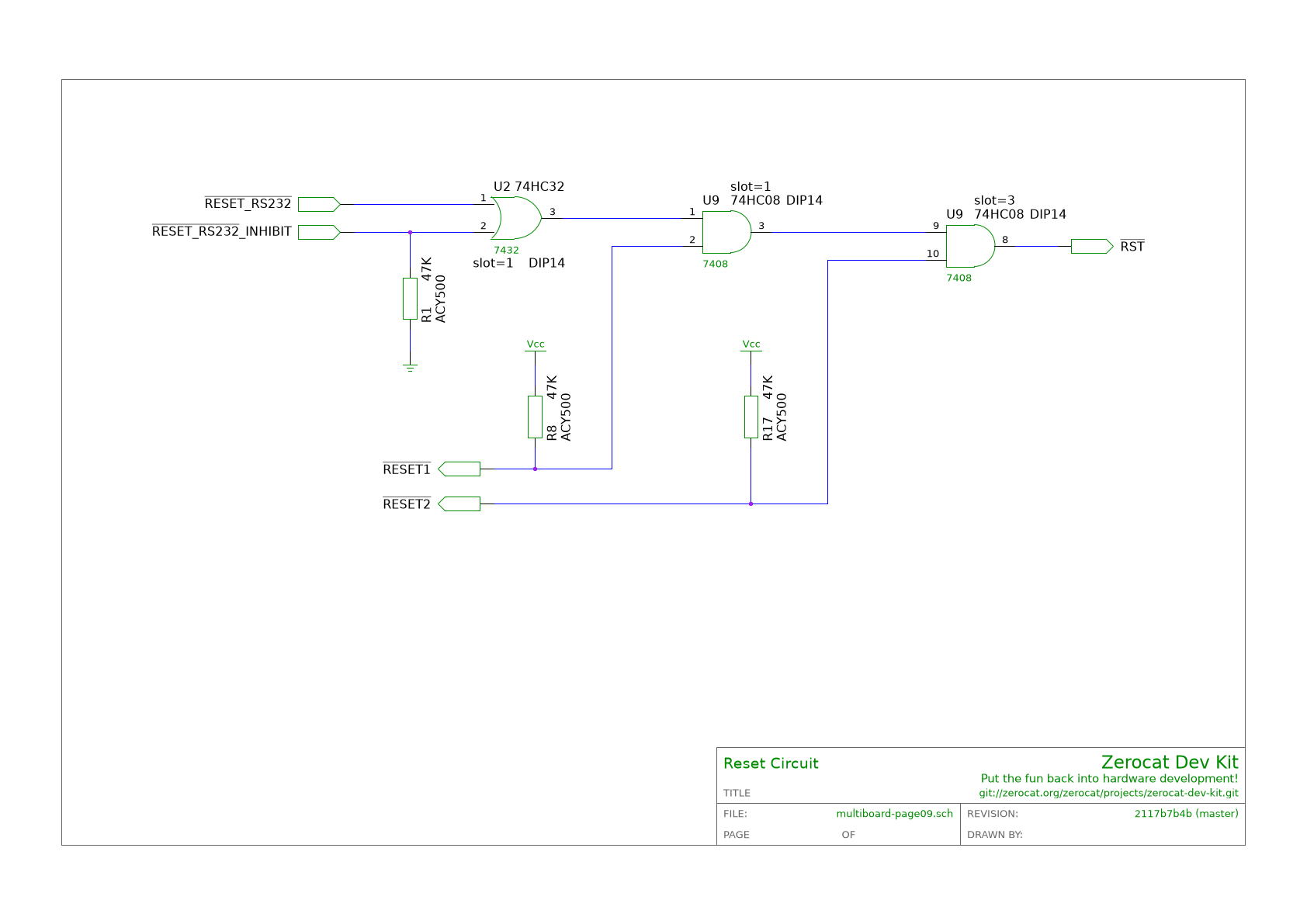Click the 'slot=1 DIP14' text under U2
This screenshot has width=1307, height=924.
(x=518, y=263)
